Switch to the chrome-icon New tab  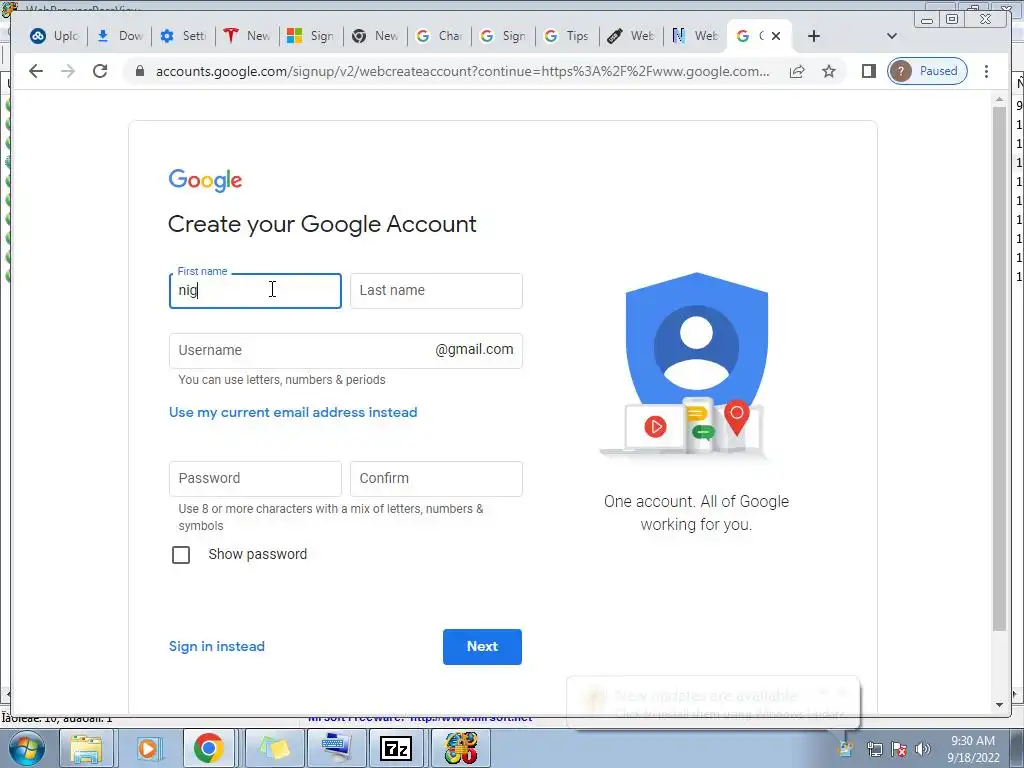pos(375,36)
